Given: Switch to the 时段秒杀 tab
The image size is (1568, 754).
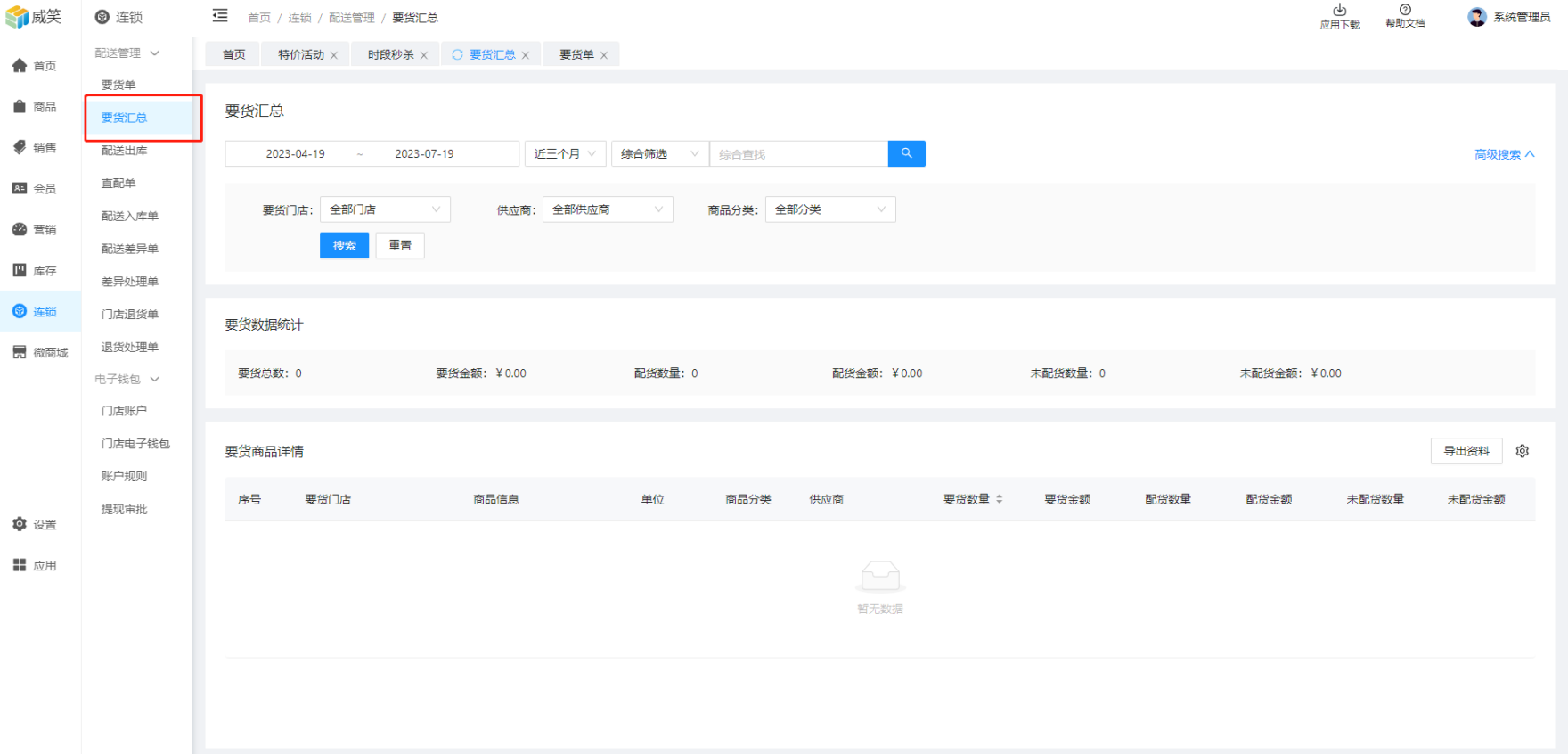Looking at the screenshot, I should tap(390, 55).
